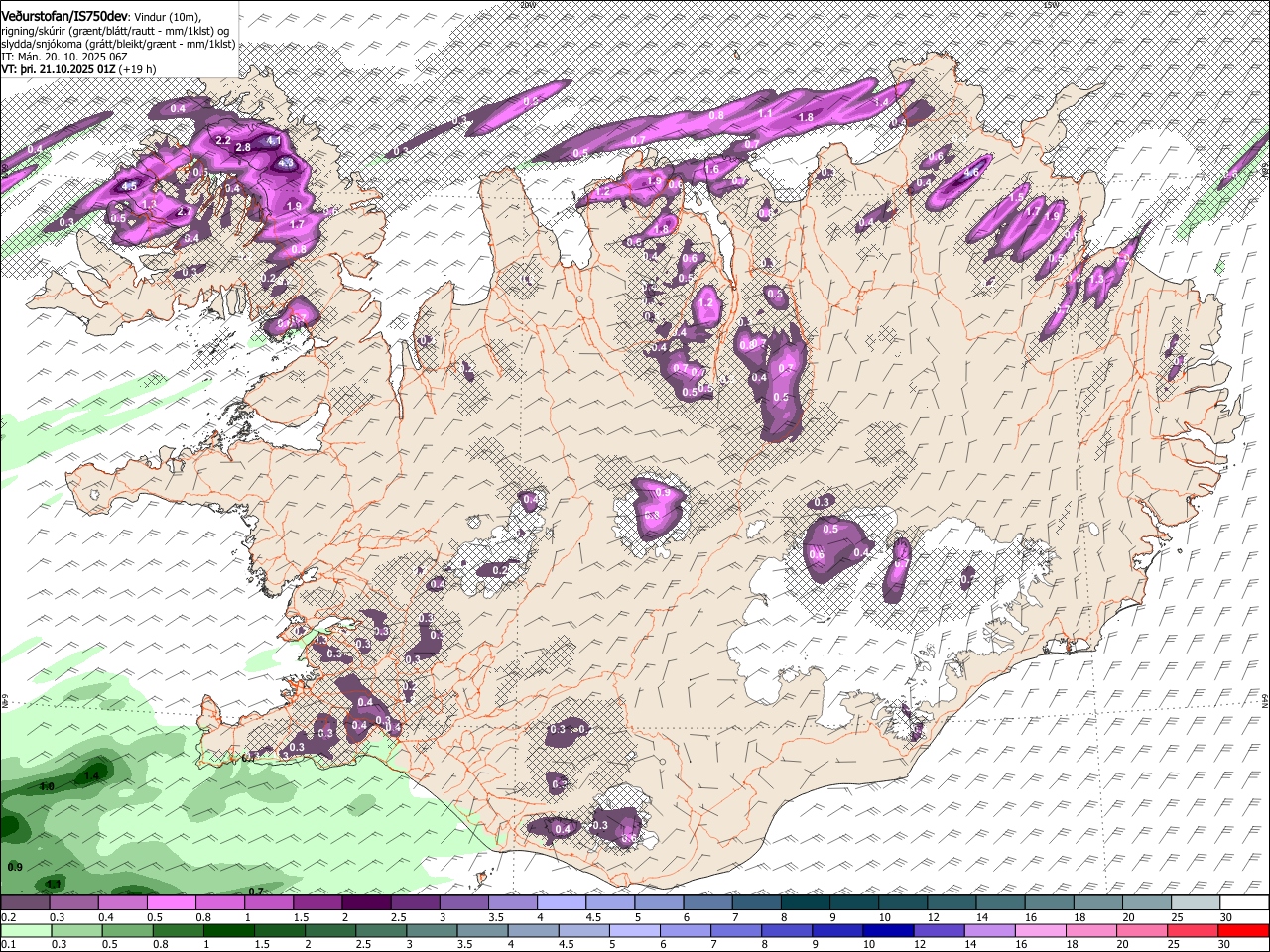Pick the bright magenta 0.5 snow scale swatch
This screenshot has height=952, width=1270.
[x=171, y=903]
